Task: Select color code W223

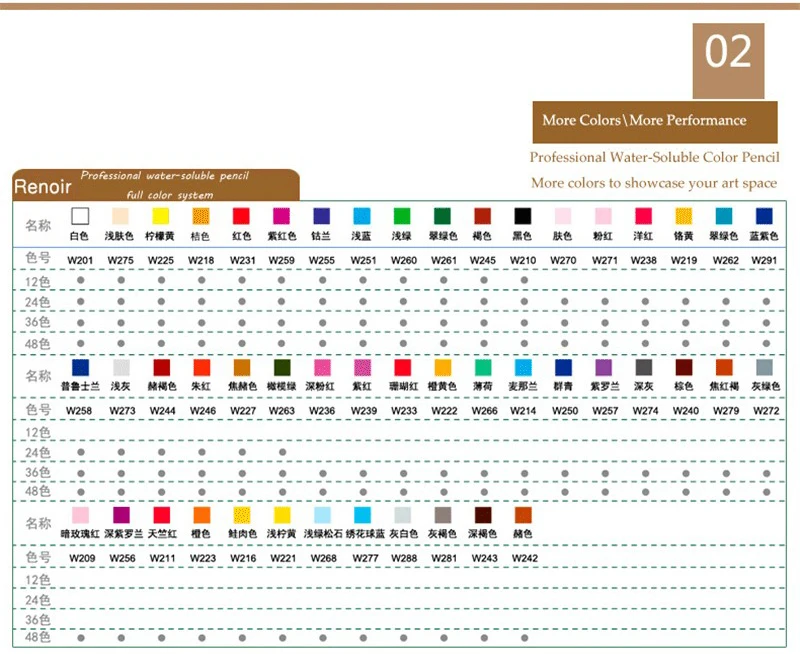Action: click(203, 558)
